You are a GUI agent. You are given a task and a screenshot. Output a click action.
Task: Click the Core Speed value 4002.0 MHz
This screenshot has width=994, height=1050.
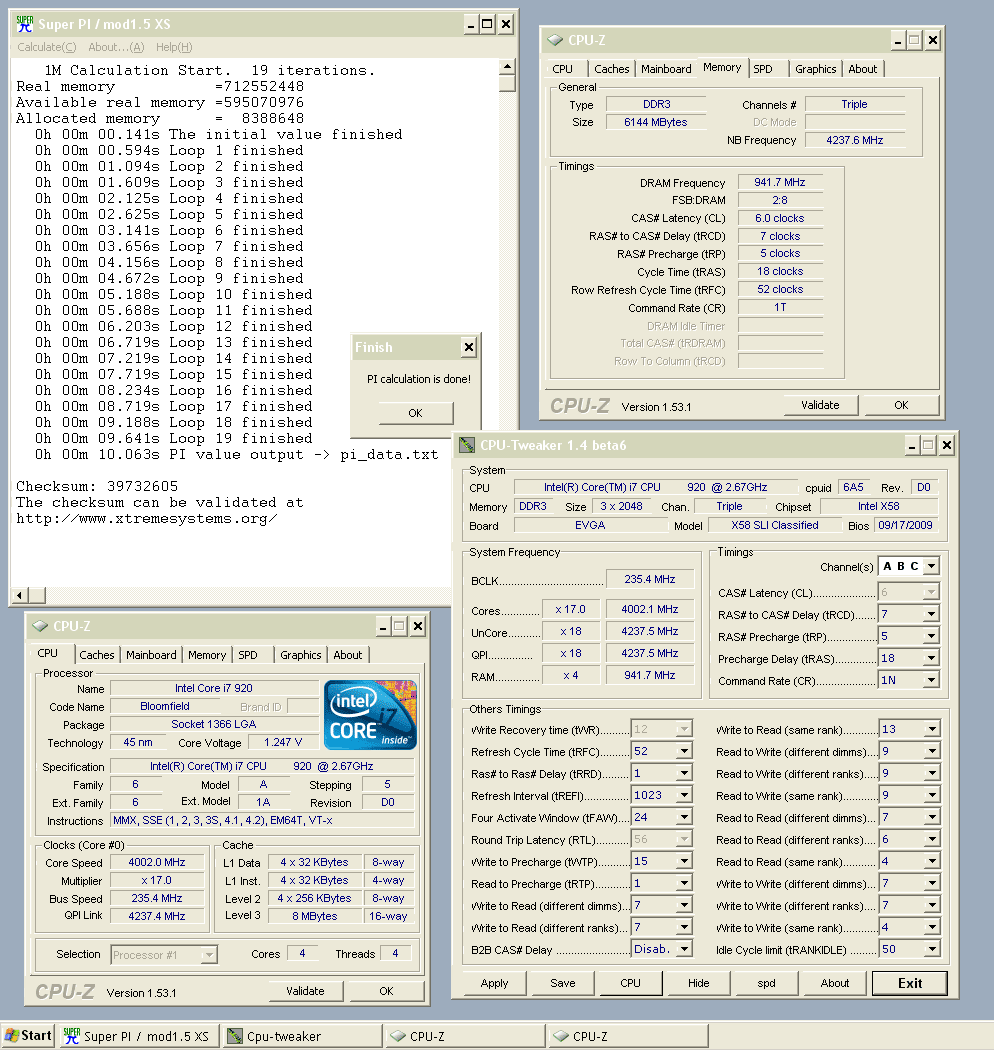(157, 862)
